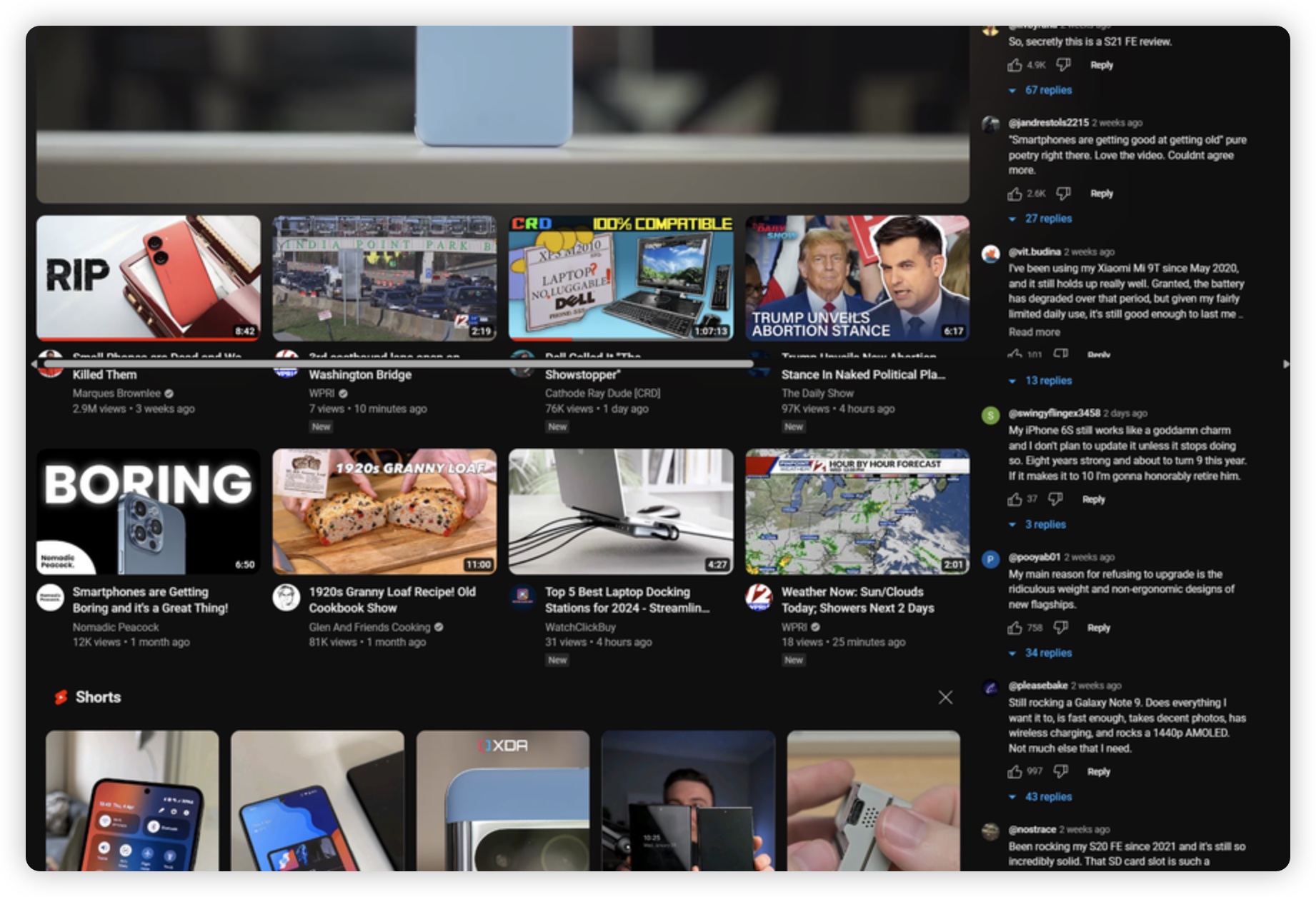Viewport: 1316px width, 897px height.
Task: Play the RIP red phone video thumbnail
Action: coord(149,278)
